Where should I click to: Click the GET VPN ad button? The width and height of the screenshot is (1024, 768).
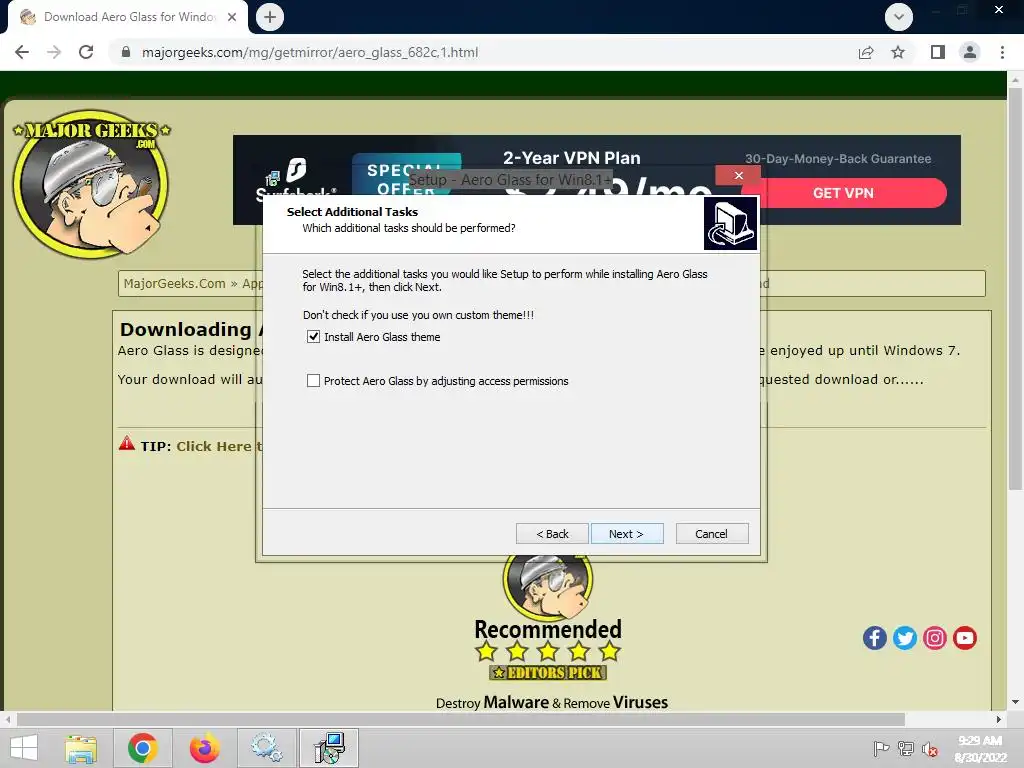coord(843,193)
